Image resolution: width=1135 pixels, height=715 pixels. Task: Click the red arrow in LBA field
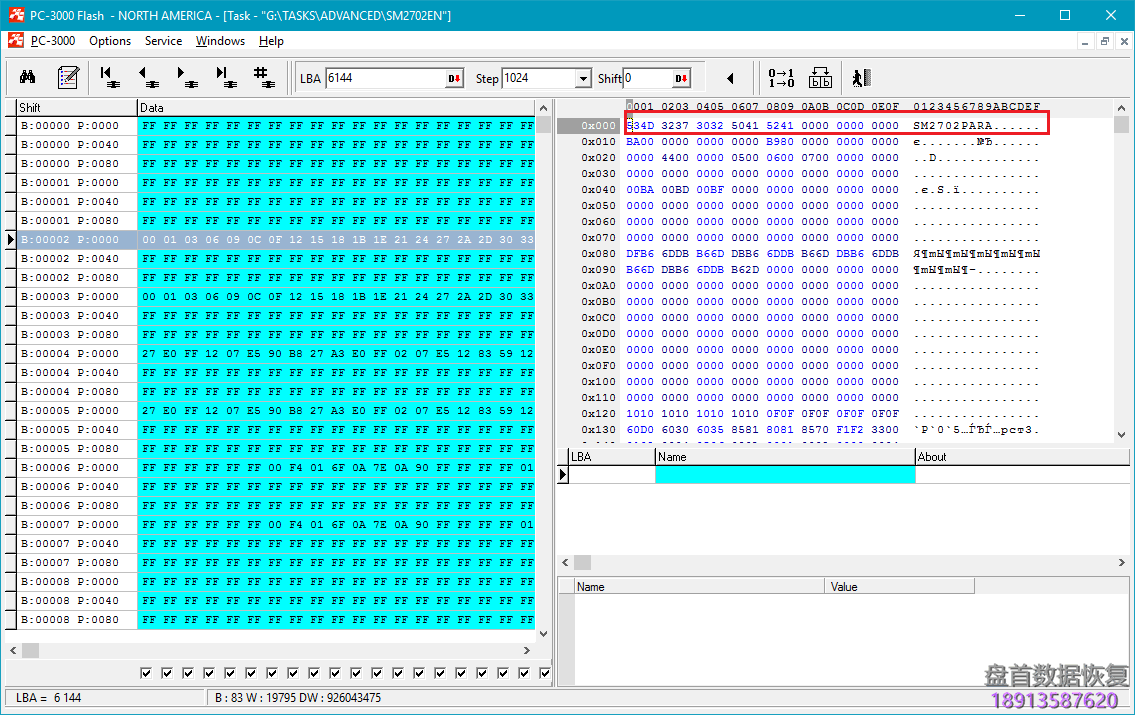(454, 79)
